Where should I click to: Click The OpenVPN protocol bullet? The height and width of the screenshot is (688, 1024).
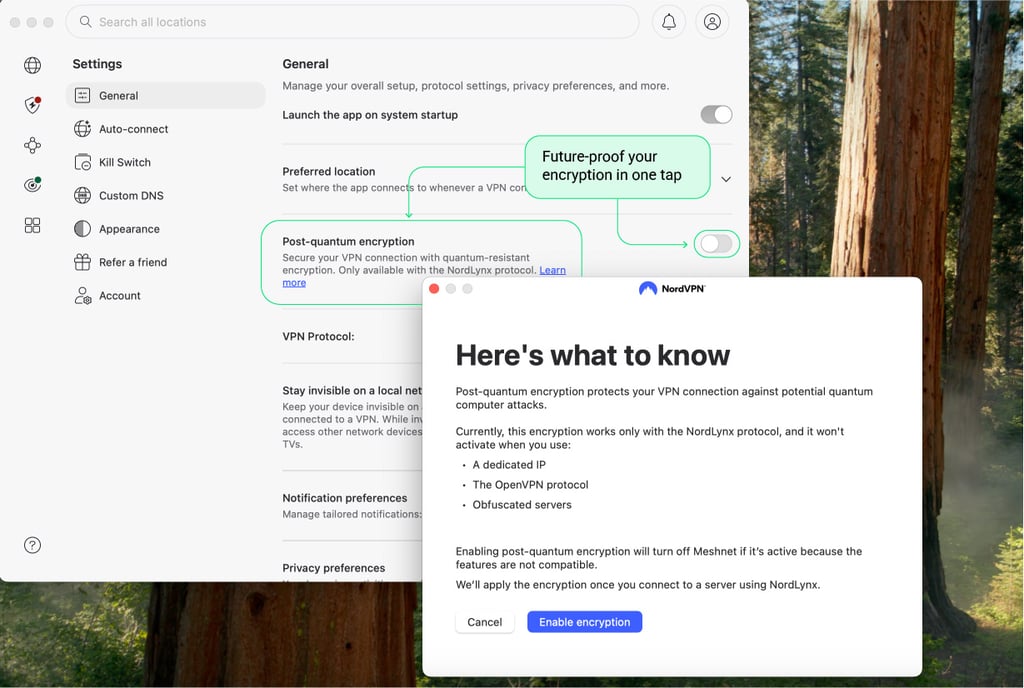(530, 485)
